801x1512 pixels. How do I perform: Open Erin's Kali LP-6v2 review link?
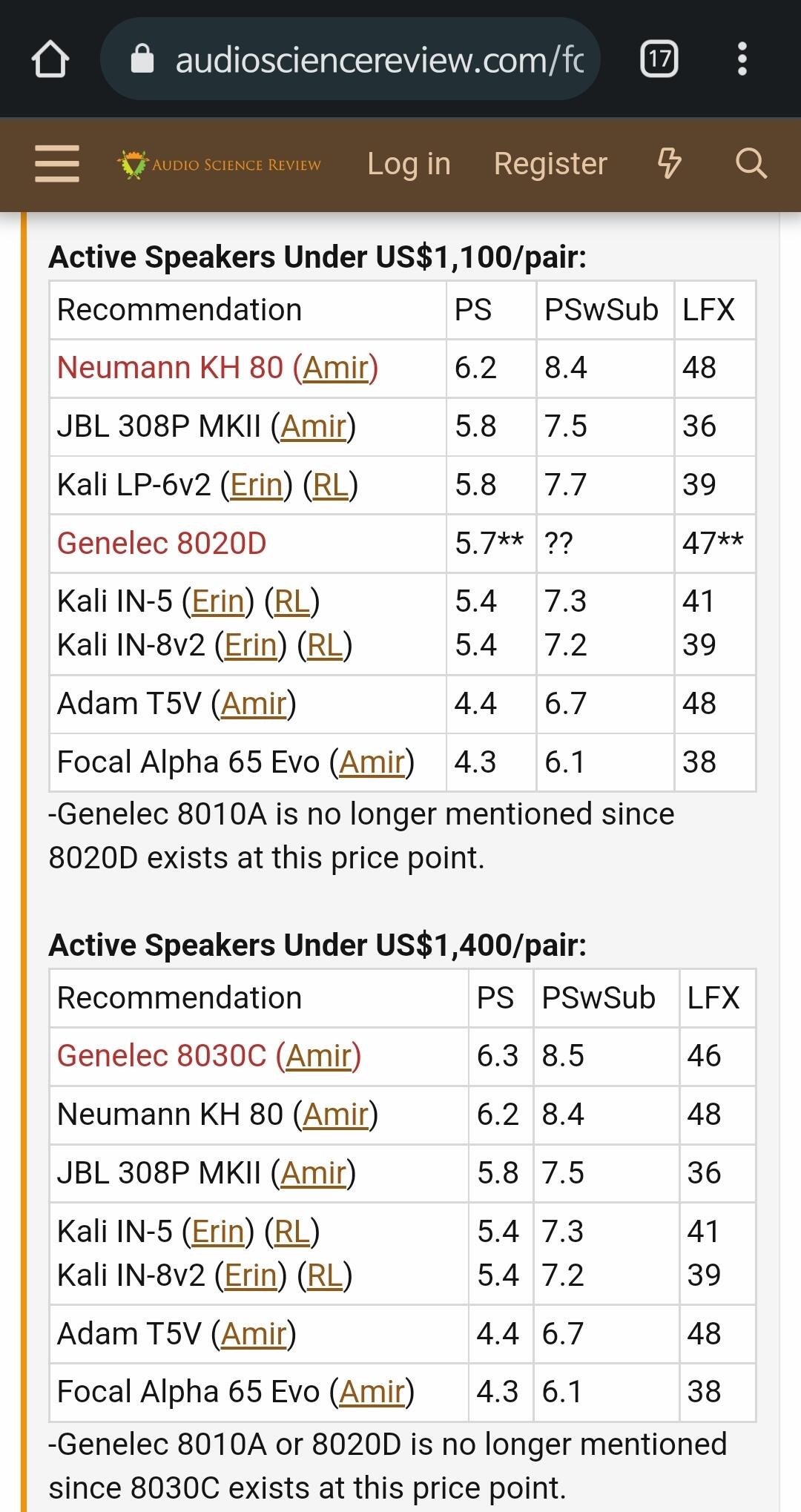pos(257,485)
